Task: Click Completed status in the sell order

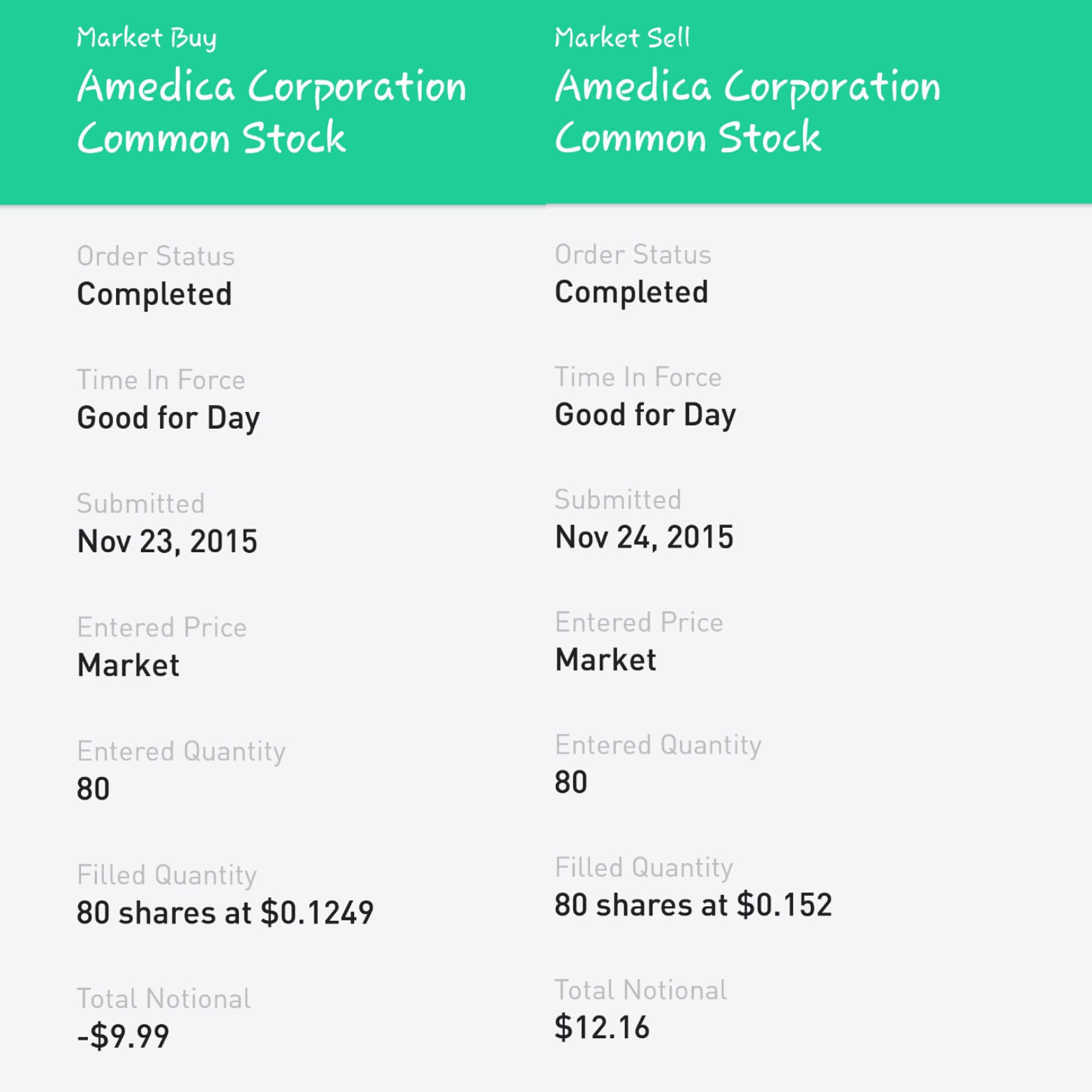Action: click(x=631, y=293)
